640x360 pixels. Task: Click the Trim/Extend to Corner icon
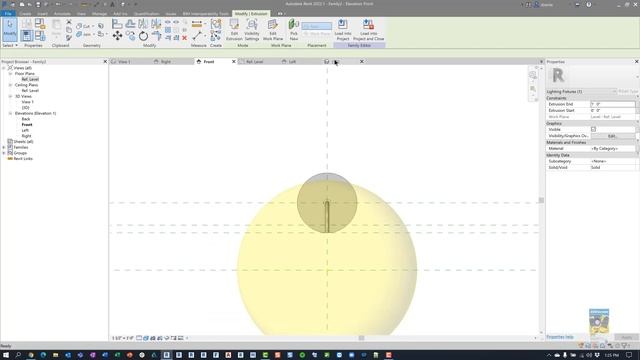pyautogui.click(x=156, y=36)
